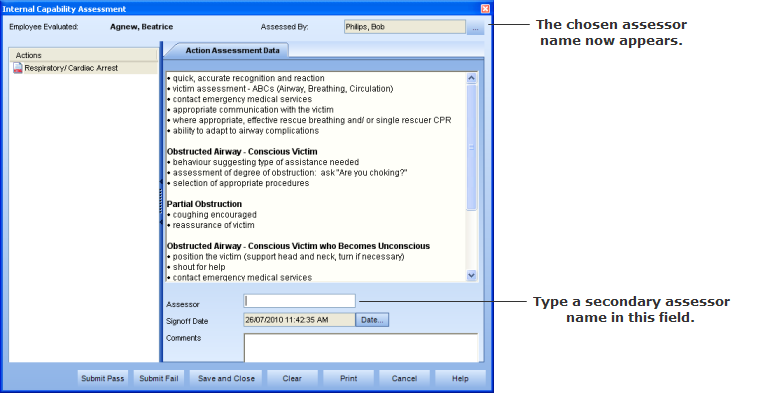Viewport: 758px width, 393px height.
Task: Click the Print button
Action: pyautogui.click(x=349, y=378)
